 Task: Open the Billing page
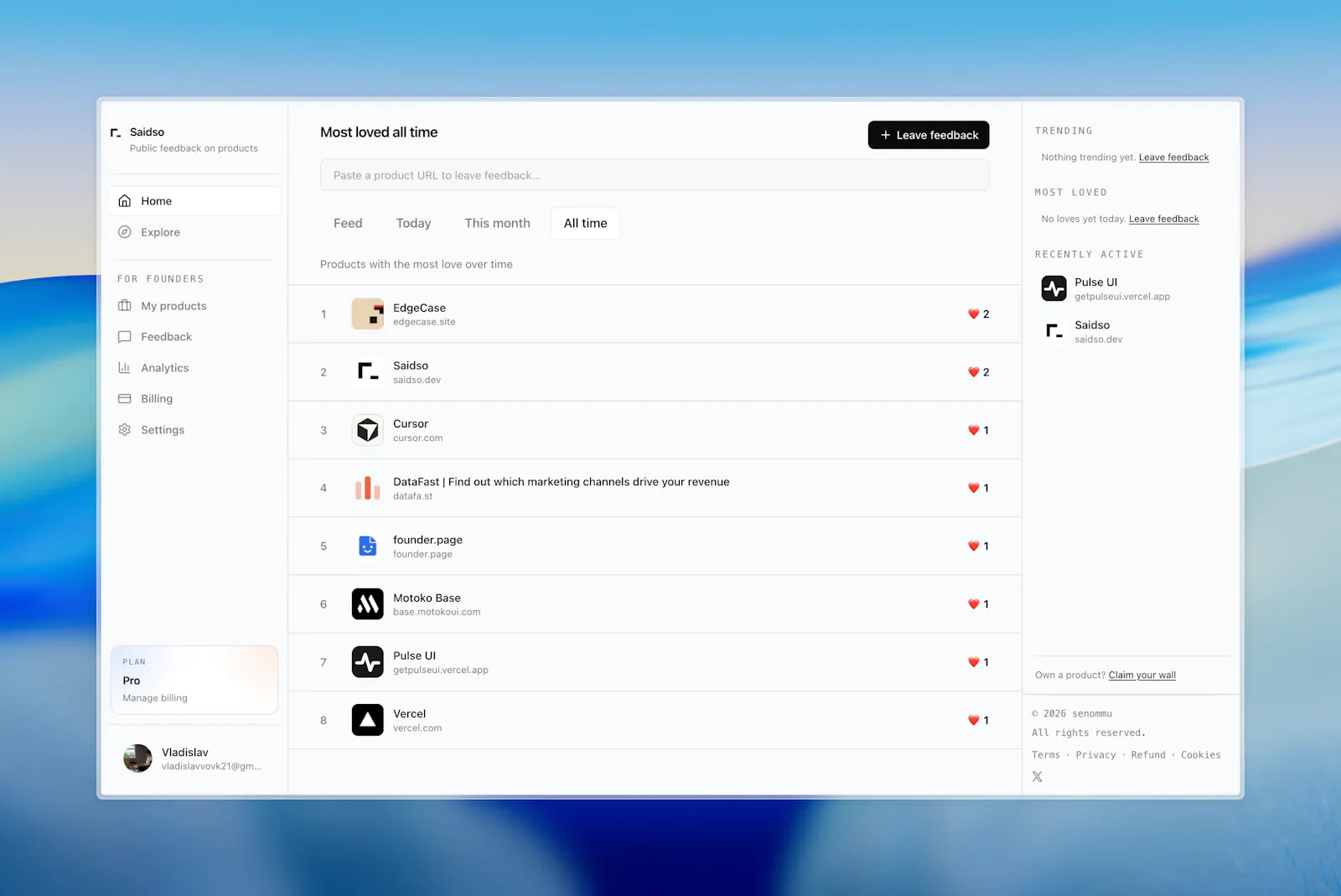(194, 399)
